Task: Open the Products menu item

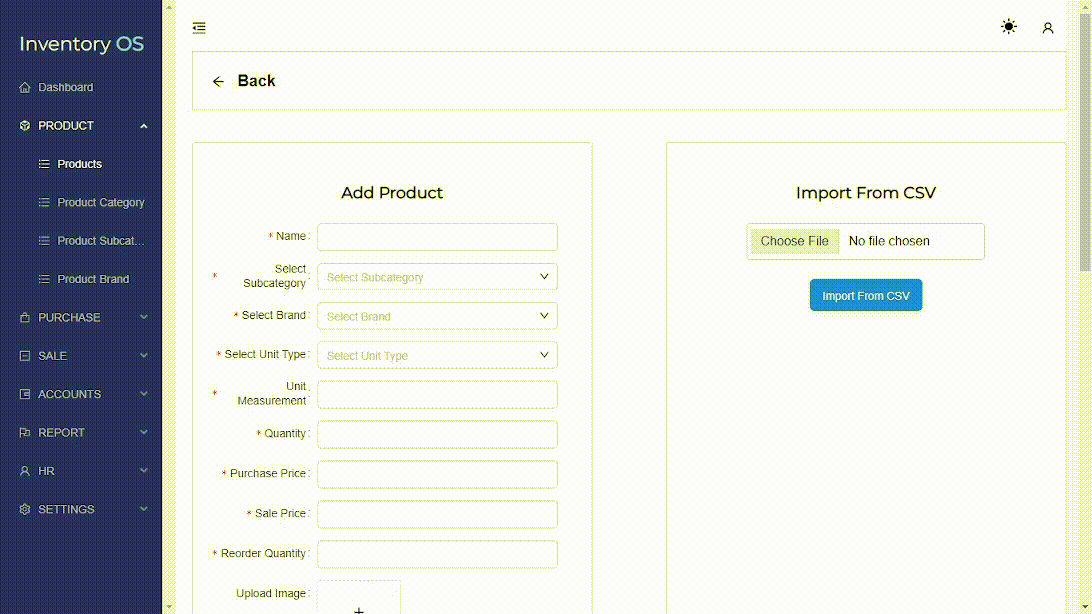Action: pyautogui.click(x=80, y=164)
